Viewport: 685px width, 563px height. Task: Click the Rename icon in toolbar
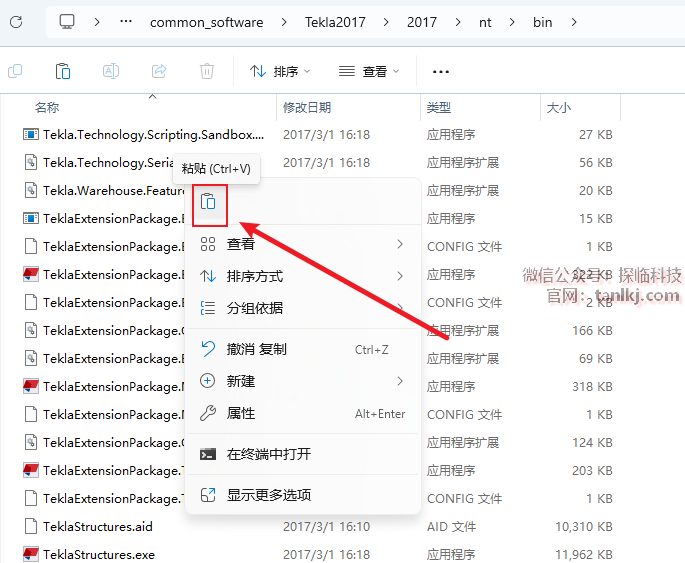111,71
